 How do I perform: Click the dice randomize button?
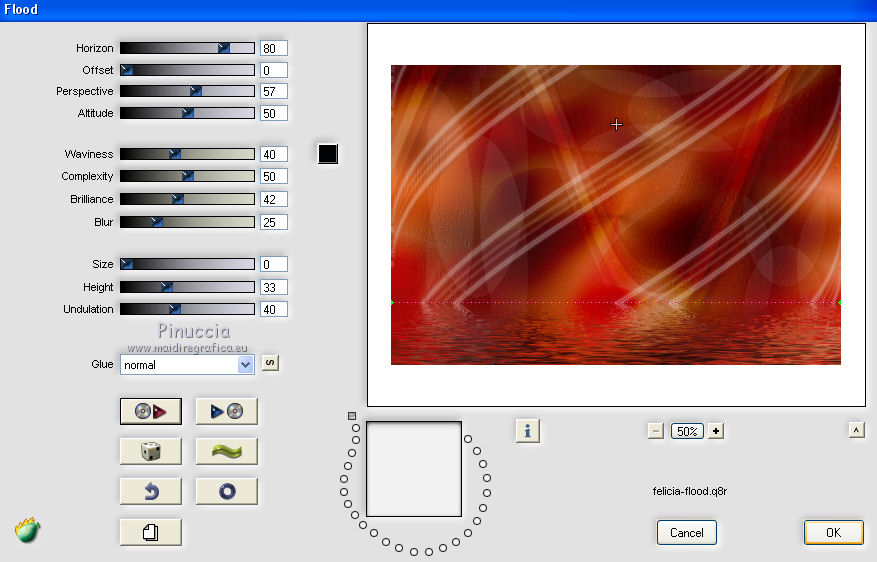pyautogui.click(x=150, y=451)
